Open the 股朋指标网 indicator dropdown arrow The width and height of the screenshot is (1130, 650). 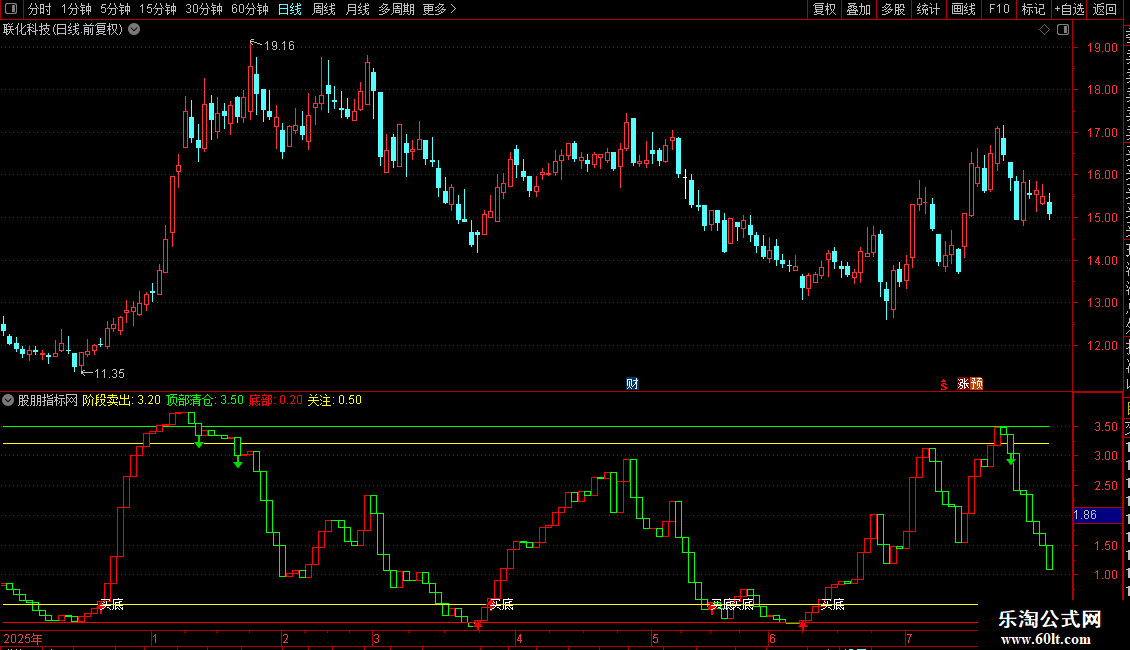click(x=8, y=400)
